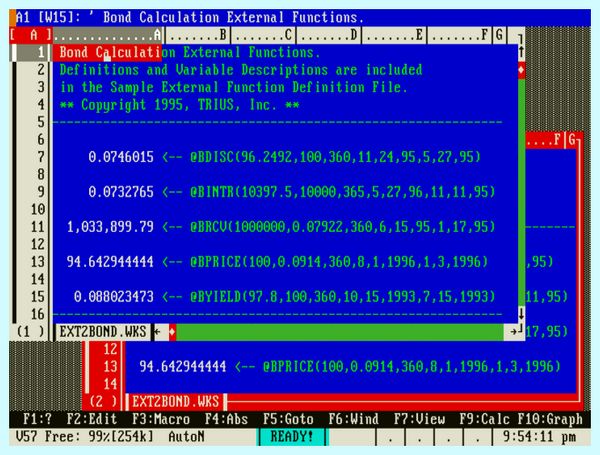Select row 15 header in window 1
This screenshot has width=600, height=455.
coord(34,297)
